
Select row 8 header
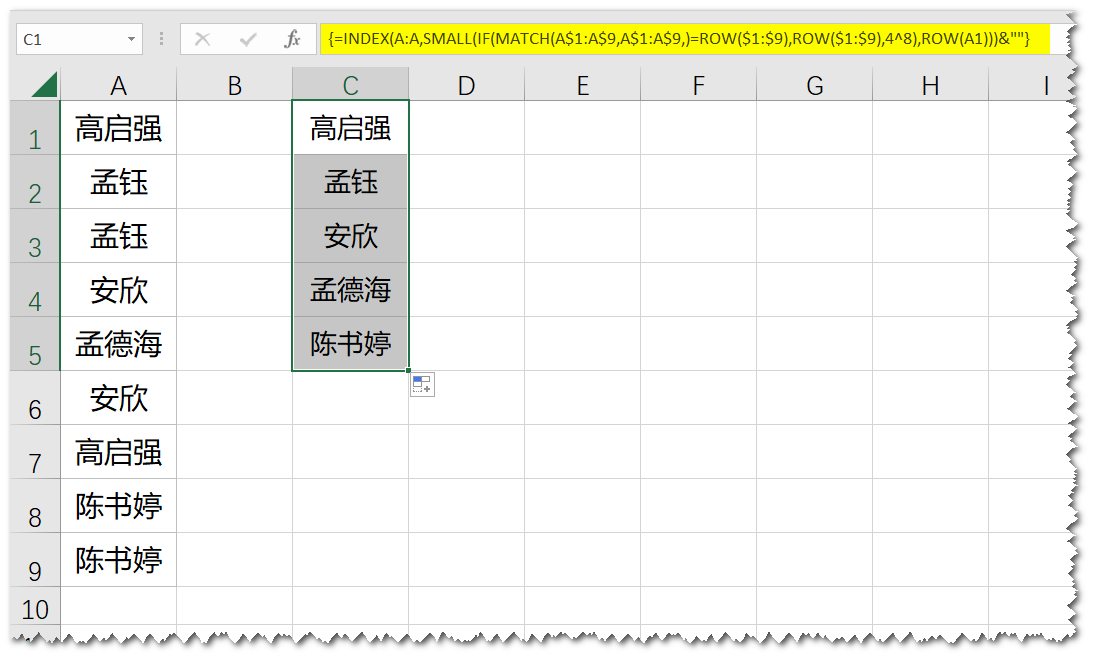[x=35, y=506]
